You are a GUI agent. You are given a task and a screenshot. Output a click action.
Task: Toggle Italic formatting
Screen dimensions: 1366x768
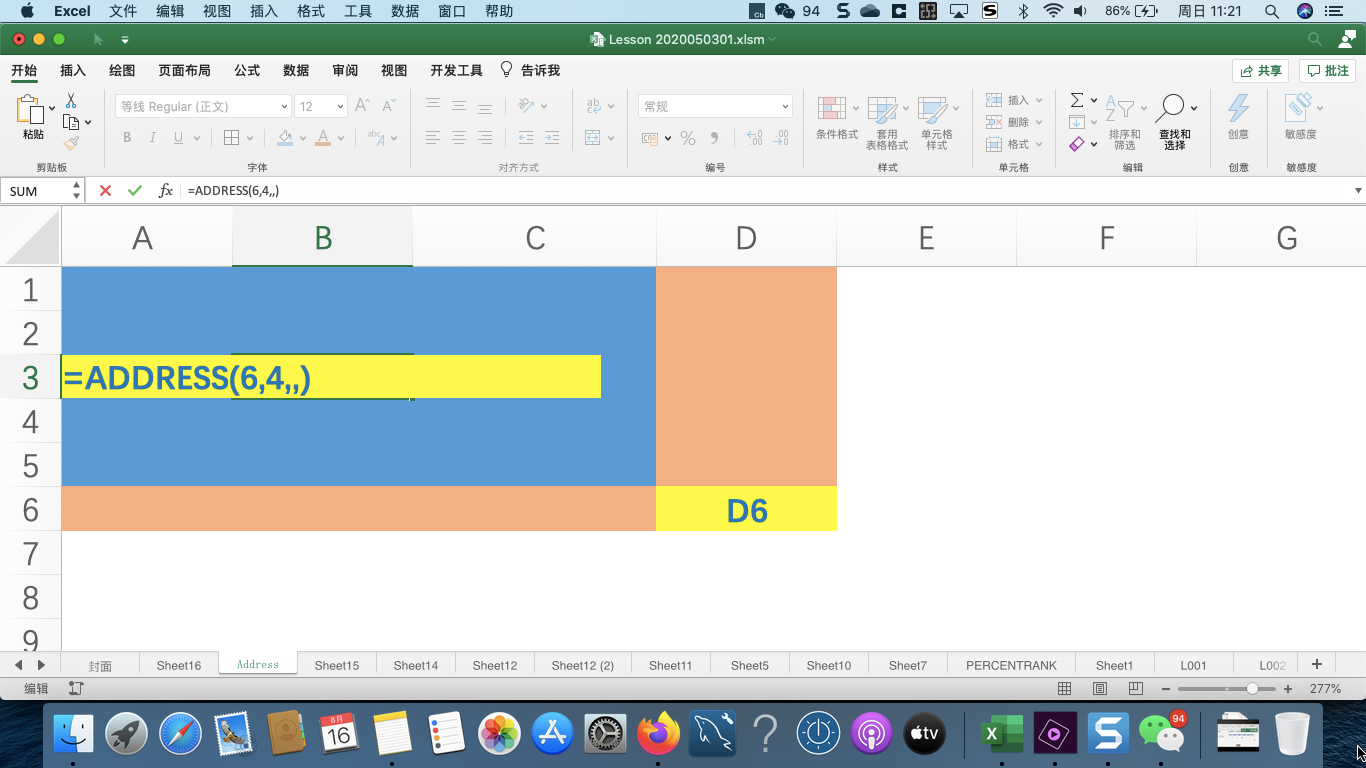[x=153, y=138]
